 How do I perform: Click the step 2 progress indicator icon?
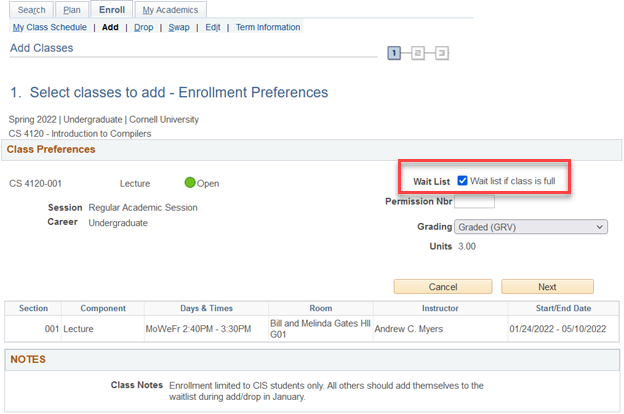tap(418, 52)
